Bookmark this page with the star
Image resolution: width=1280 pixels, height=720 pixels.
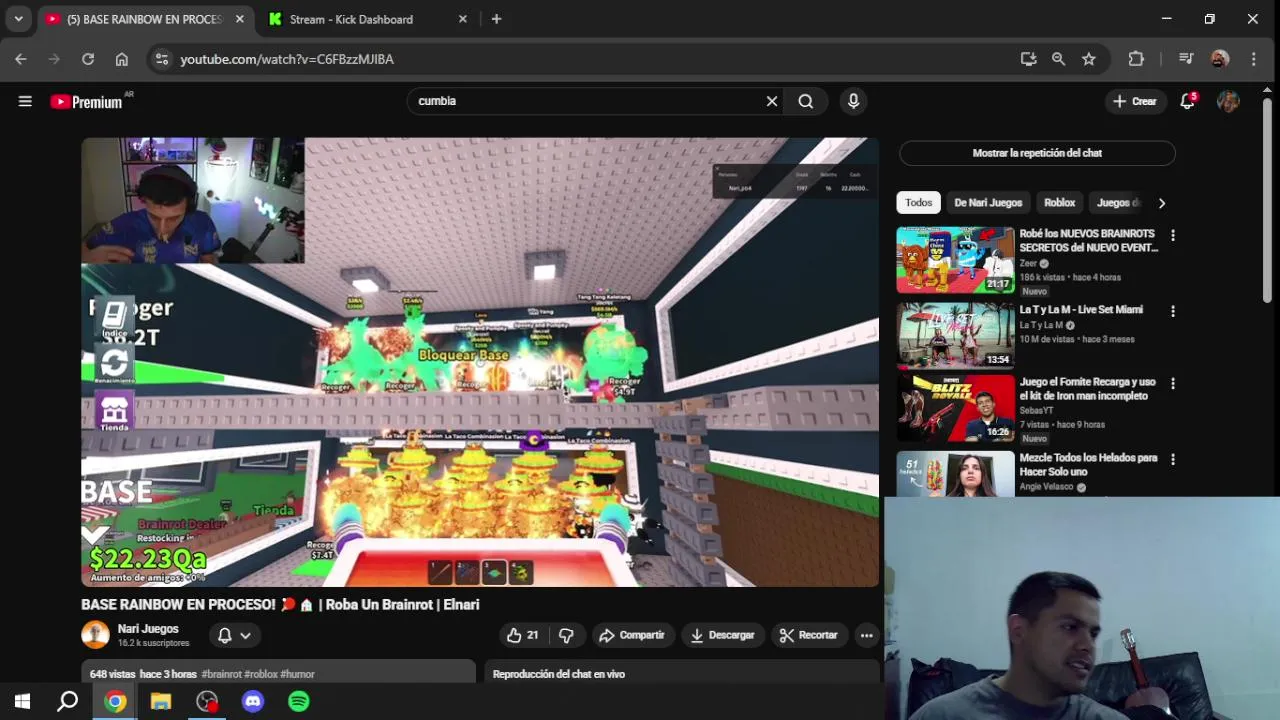pyautogui.click(x=1088, y=59)
